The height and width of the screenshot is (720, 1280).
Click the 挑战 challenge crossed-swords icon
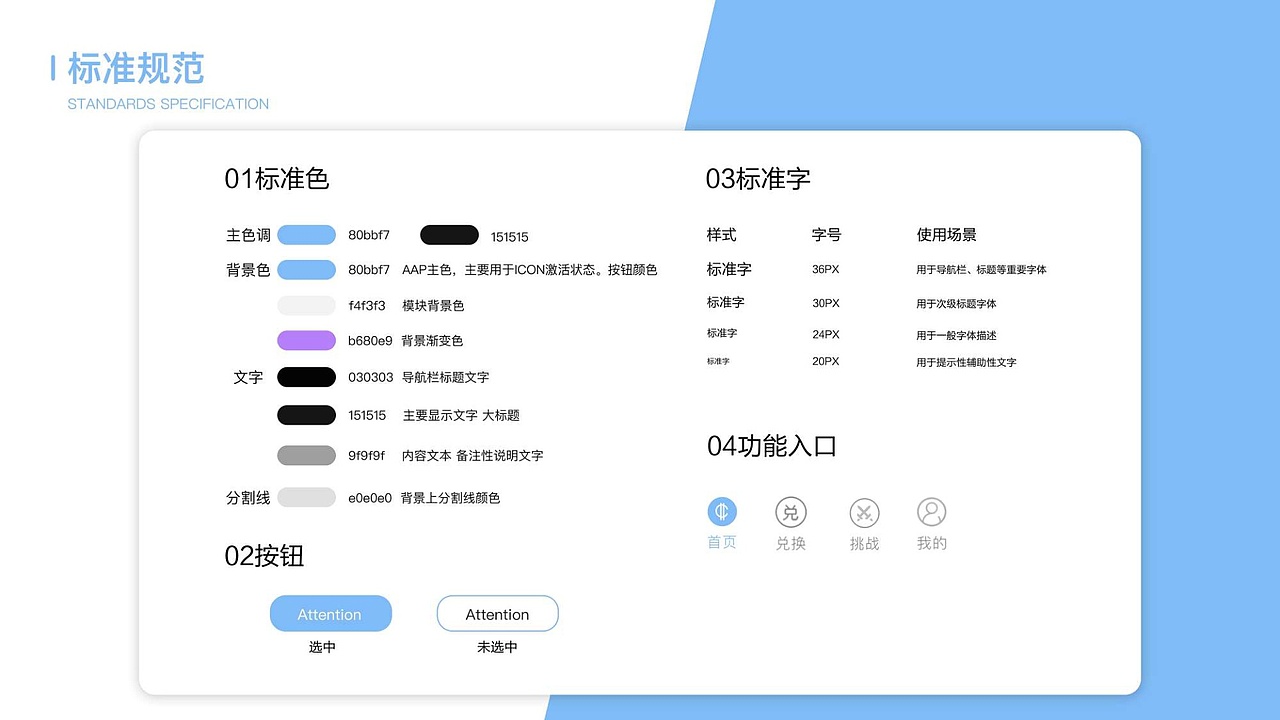coord(863,512)
